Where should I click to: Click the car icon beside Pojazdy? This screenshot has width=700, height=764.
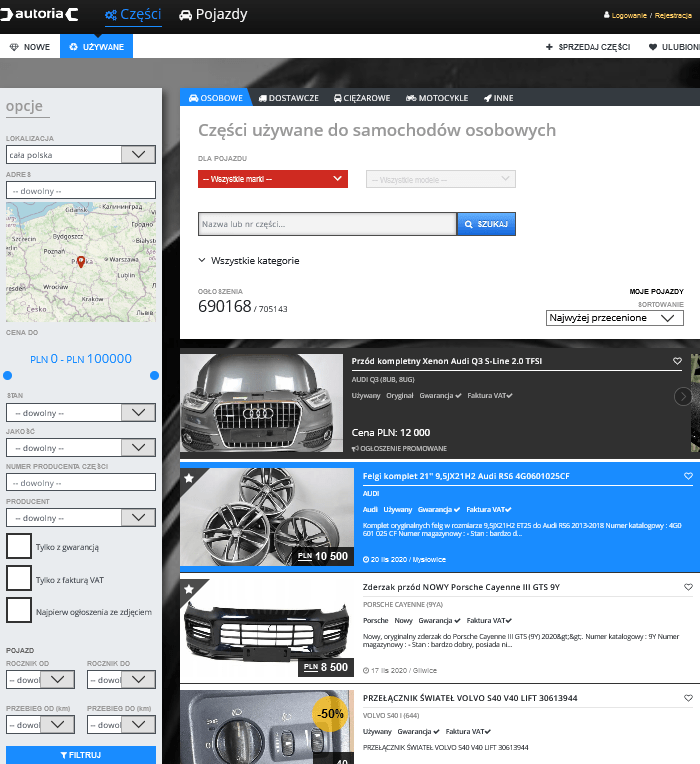pos(186,15)
